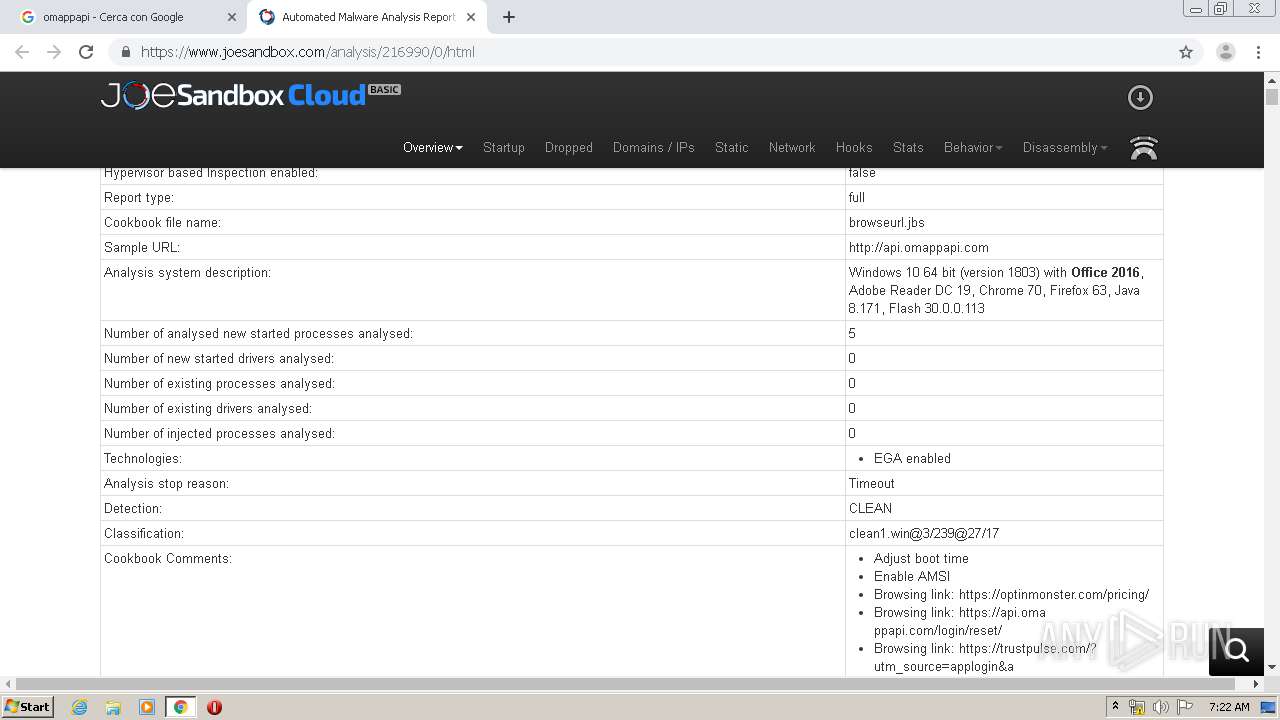The height and width of the screenshot is (720, 1280).
Task: Click the Windows Start button
Action: pyautogui.click(x=28, y=707)
